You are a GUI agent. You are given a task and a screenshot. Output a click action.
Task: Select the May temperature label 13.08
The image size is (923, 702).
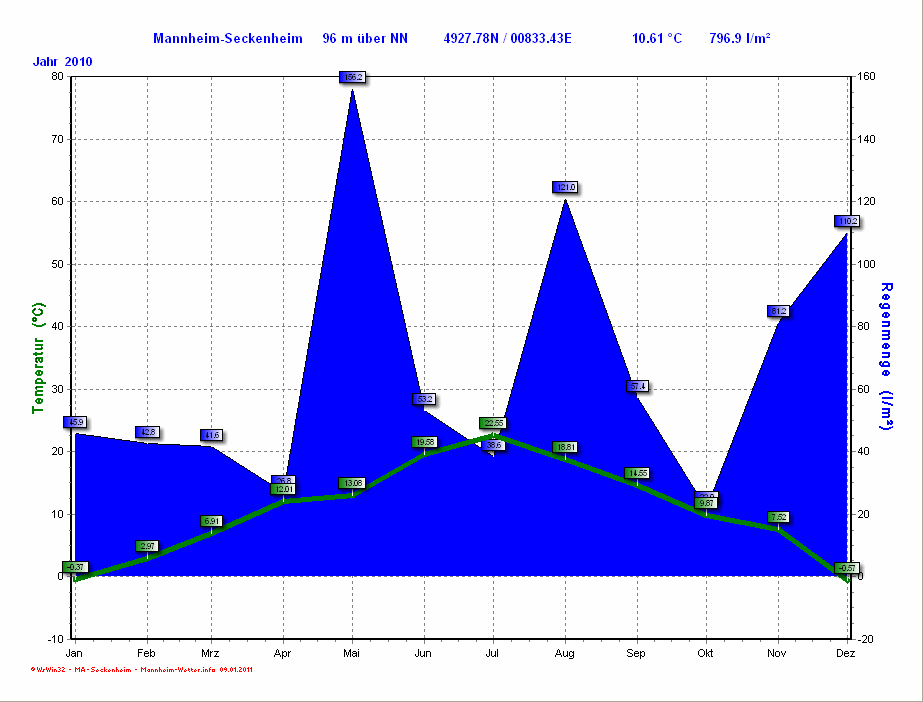pos(352,484)
